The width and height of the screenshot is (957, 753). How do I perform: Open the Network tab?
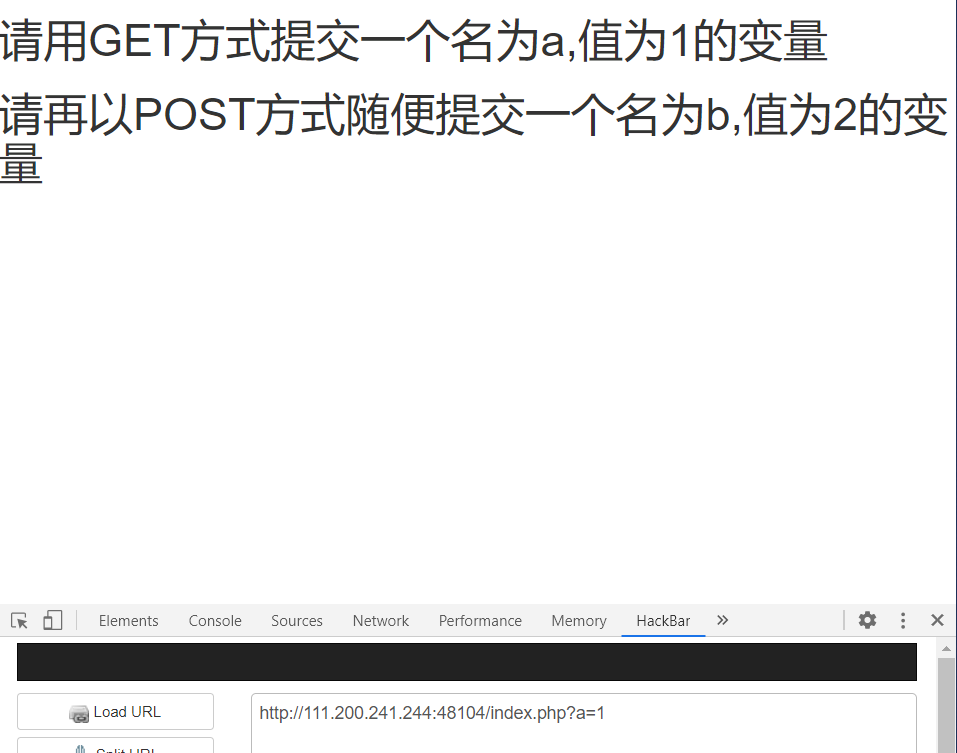[381, 621]
